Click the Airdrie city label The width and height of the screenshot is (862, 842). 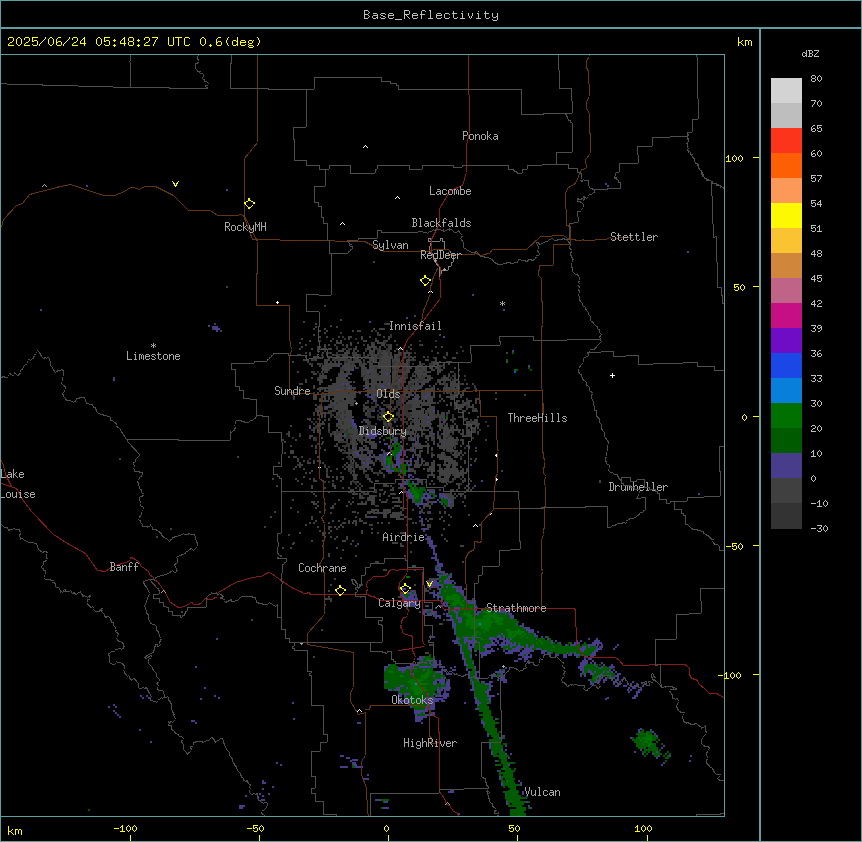pyautogui.click(x=404, y=537)
